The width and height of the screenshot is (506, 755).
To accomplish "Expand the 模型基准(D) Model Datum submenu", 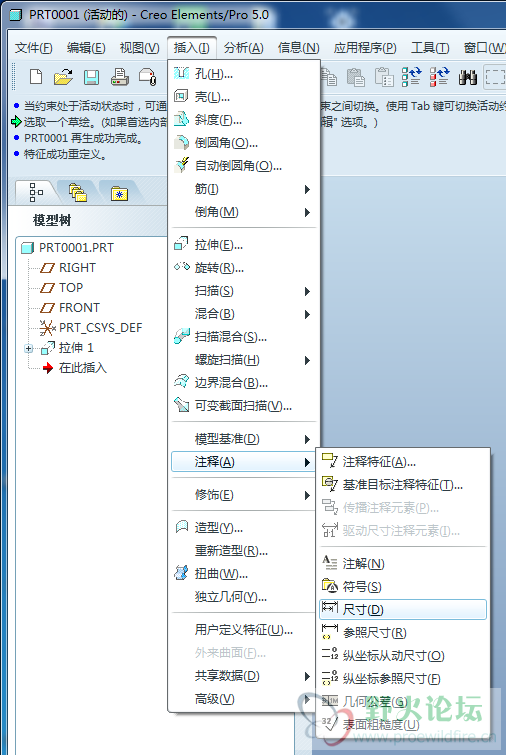I will [x=244, y=439].
